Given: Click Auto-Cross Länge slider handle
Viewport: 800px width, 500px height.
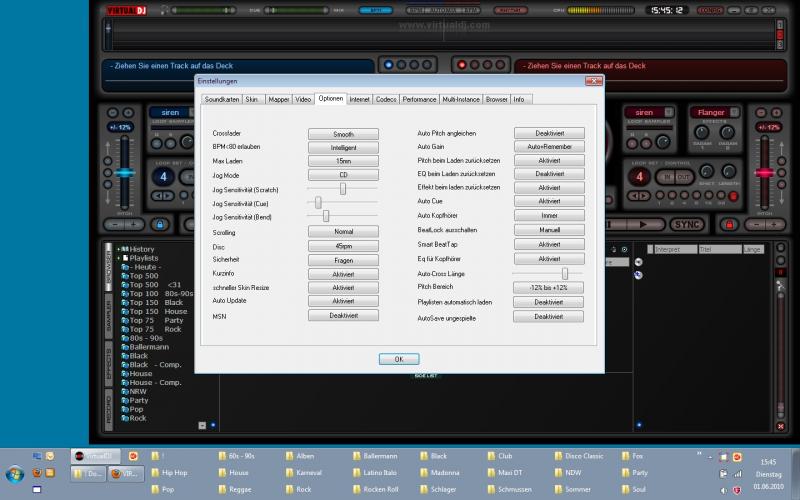Looking at the screenshot, I should tap(565, 273).
